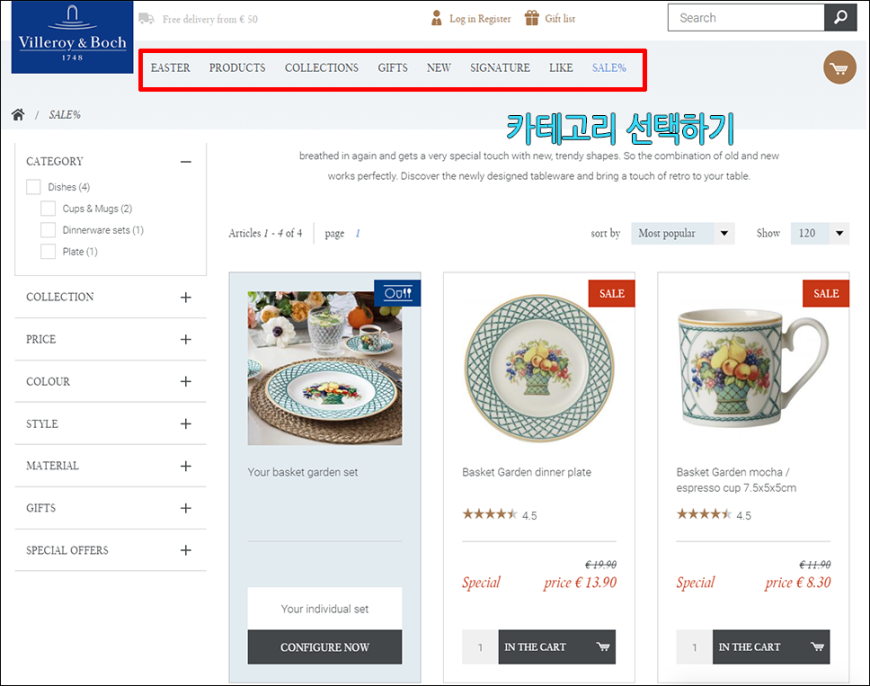Check the Cups & Mugs (2) checkbox
The height and width of the screenshot is (686, 870).
(48, 209)
